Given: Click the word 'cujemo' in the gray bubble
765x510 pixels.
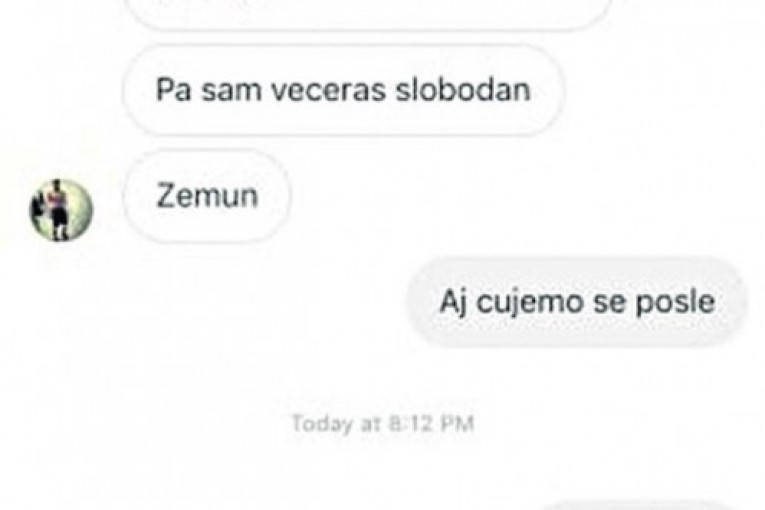Looking at the screenshot, I should tap(529, 303).
